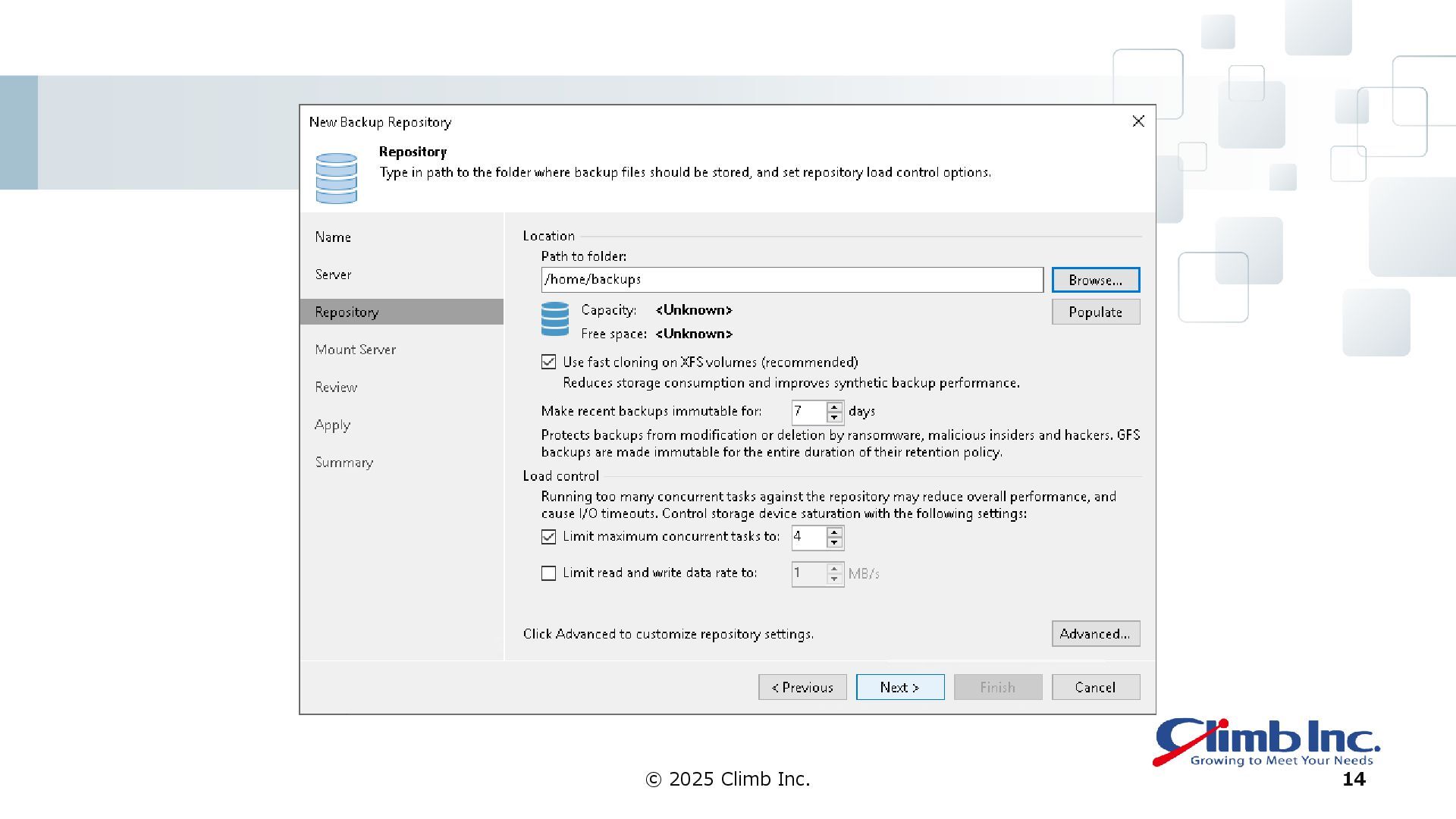
Task: Increase immutable days with up arrow
Action: [x=834, y=407]
